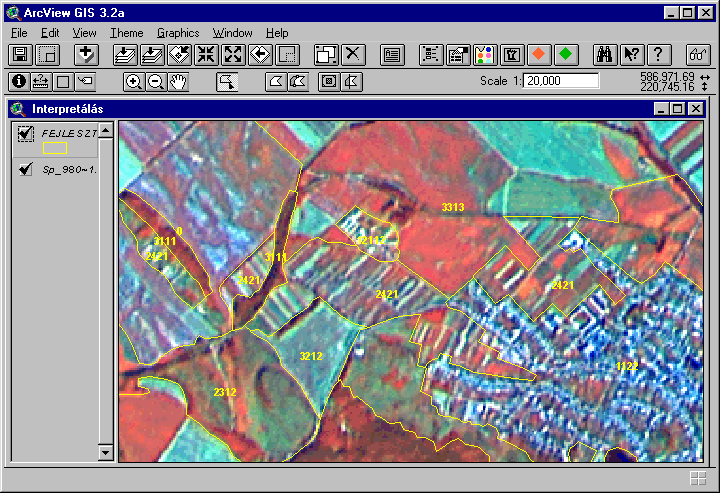Open the Theme menu

point(126,33)
